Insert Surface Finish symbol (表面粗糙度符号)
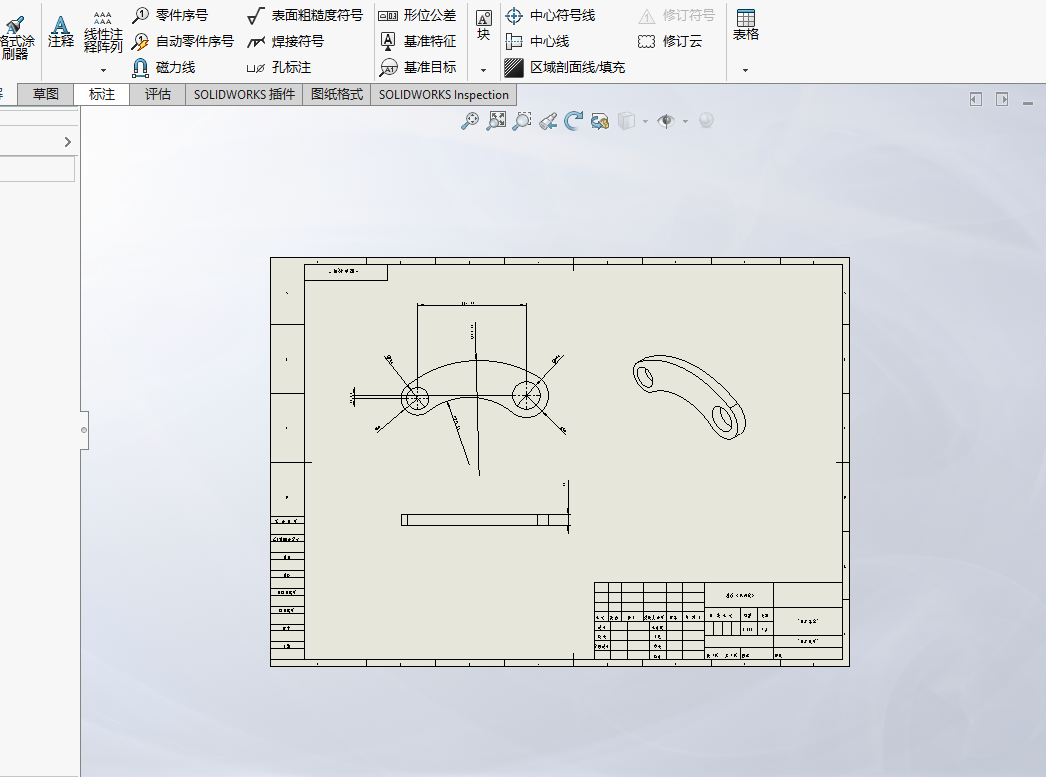Screen dimensions: 1046x777 pos(304,15)
